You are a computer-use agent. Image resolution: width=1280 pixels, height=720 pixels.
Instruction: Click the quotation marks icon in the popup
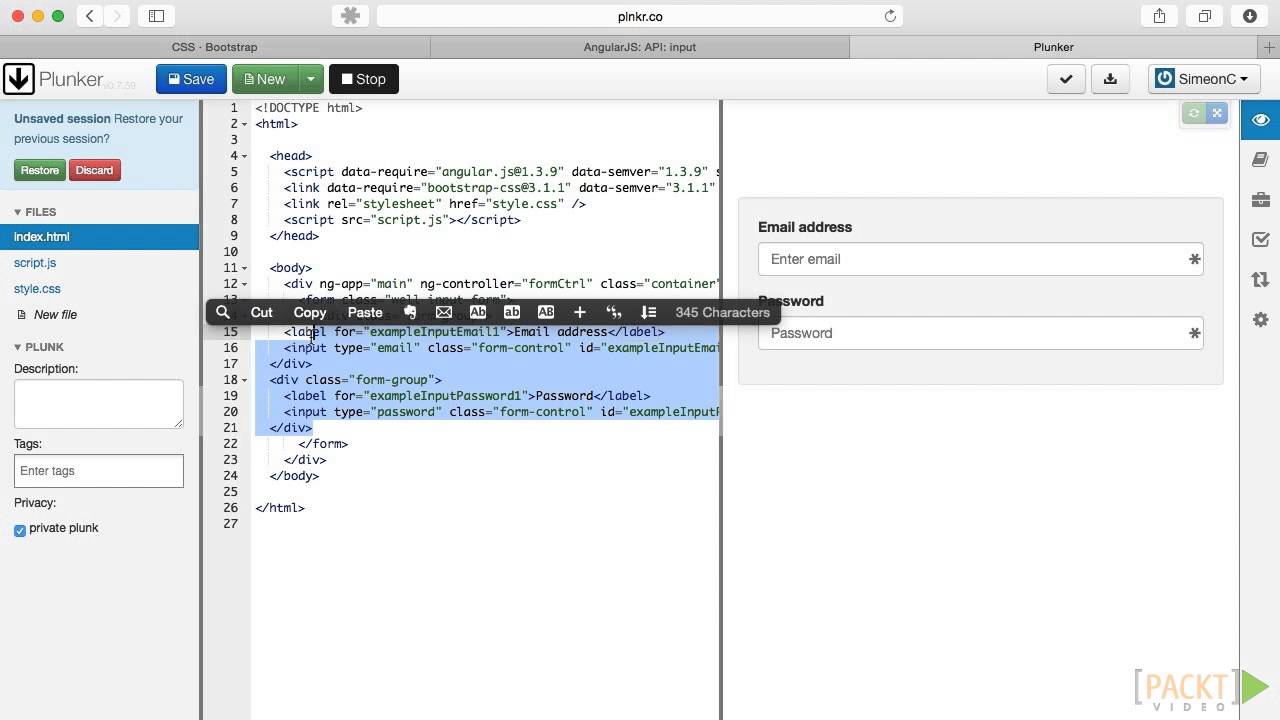click(x=614, y=312)
